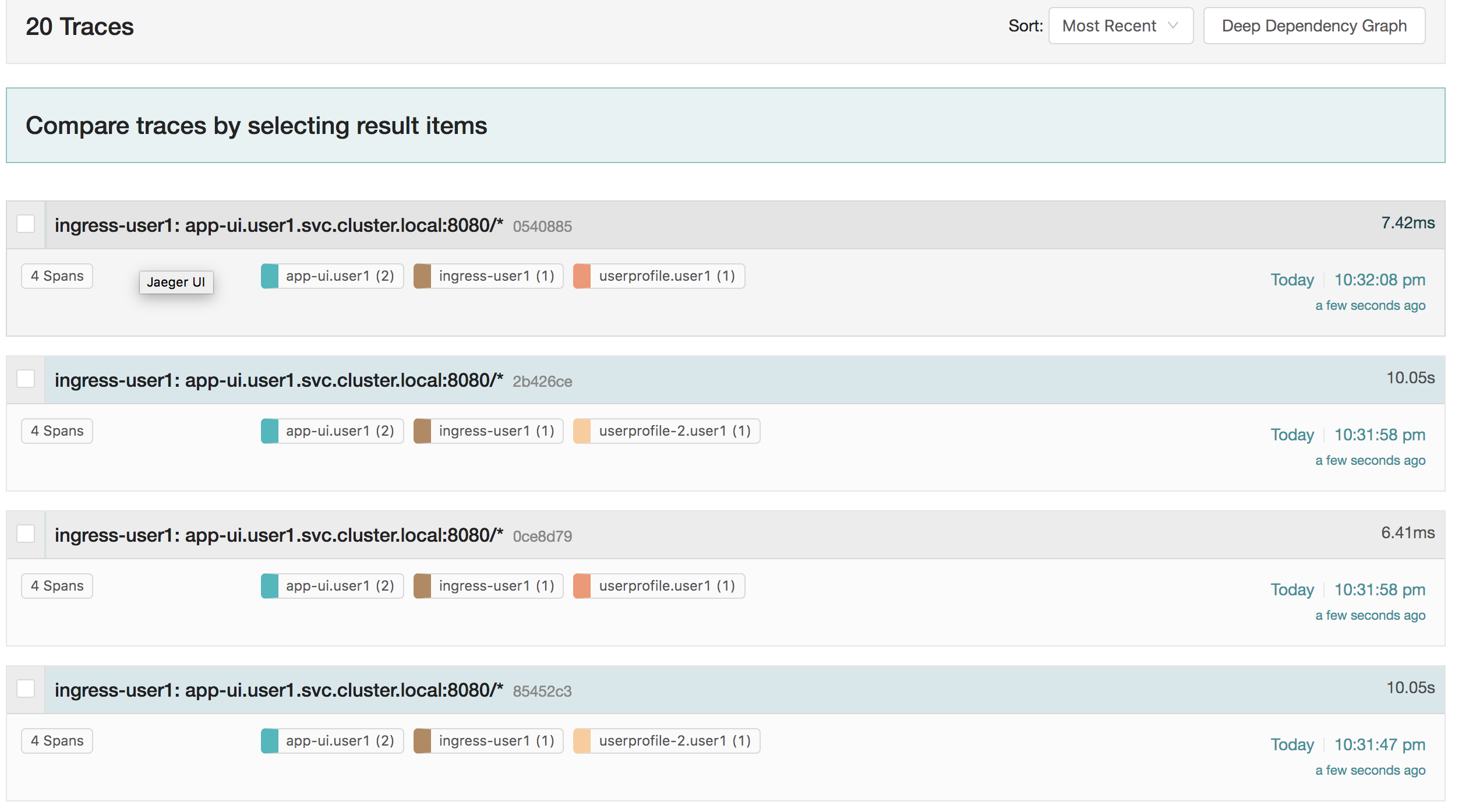The image size is (1462, 812).
Task: Click peach userprofile-2.user1 swatch in second trace
Action: pos(582,431)
